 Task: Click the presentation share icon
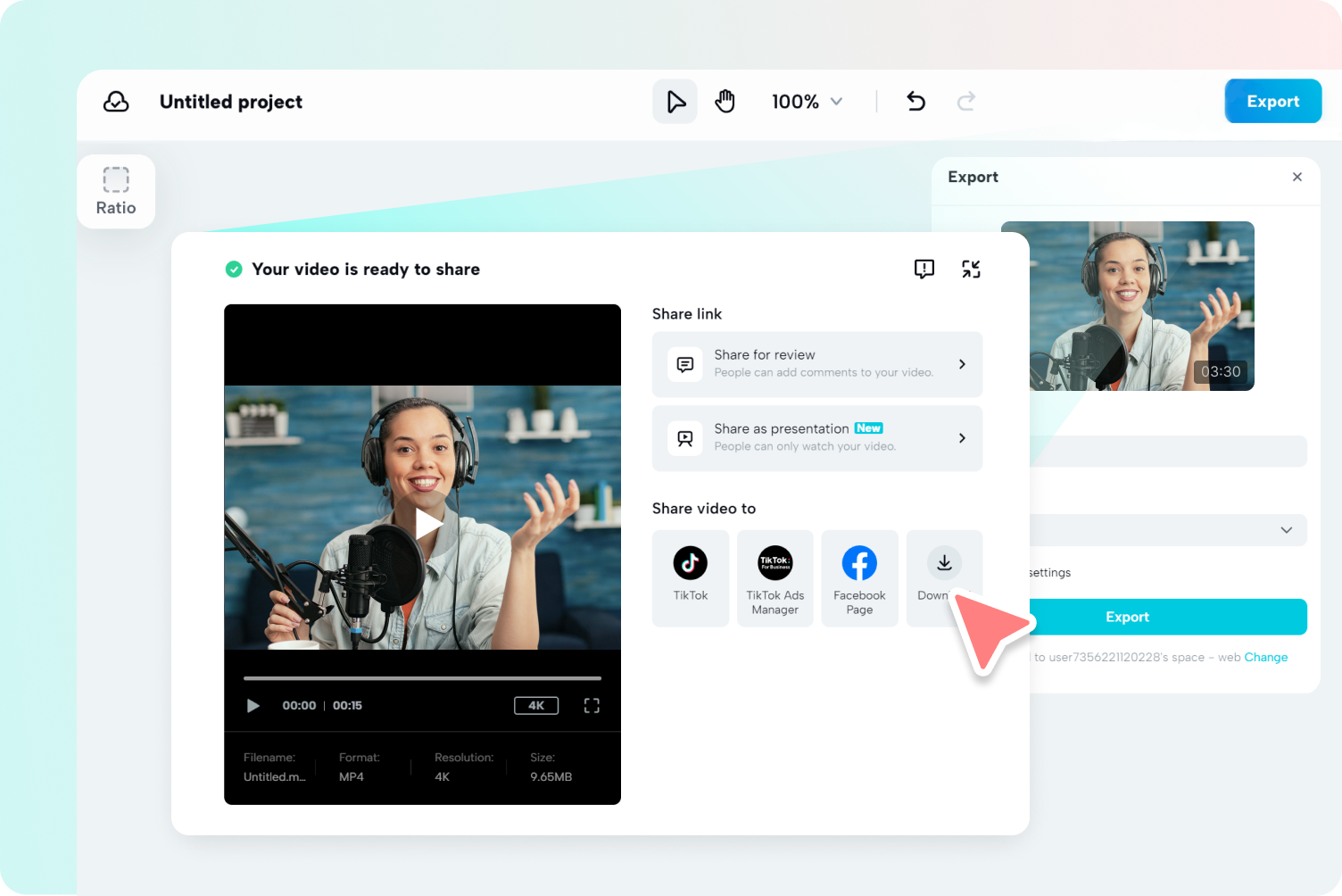click(x=685, y=438)
